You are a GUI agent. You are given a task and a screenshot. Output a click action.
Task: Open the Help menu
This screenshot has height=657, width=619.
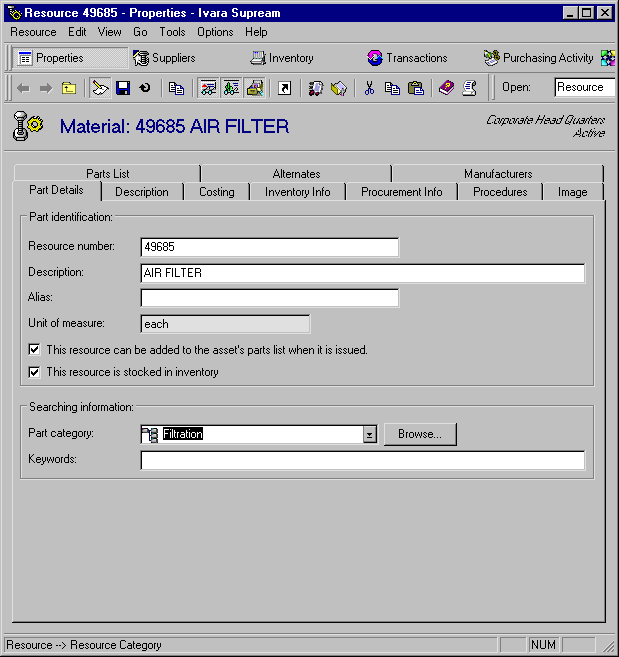[256, 32]
